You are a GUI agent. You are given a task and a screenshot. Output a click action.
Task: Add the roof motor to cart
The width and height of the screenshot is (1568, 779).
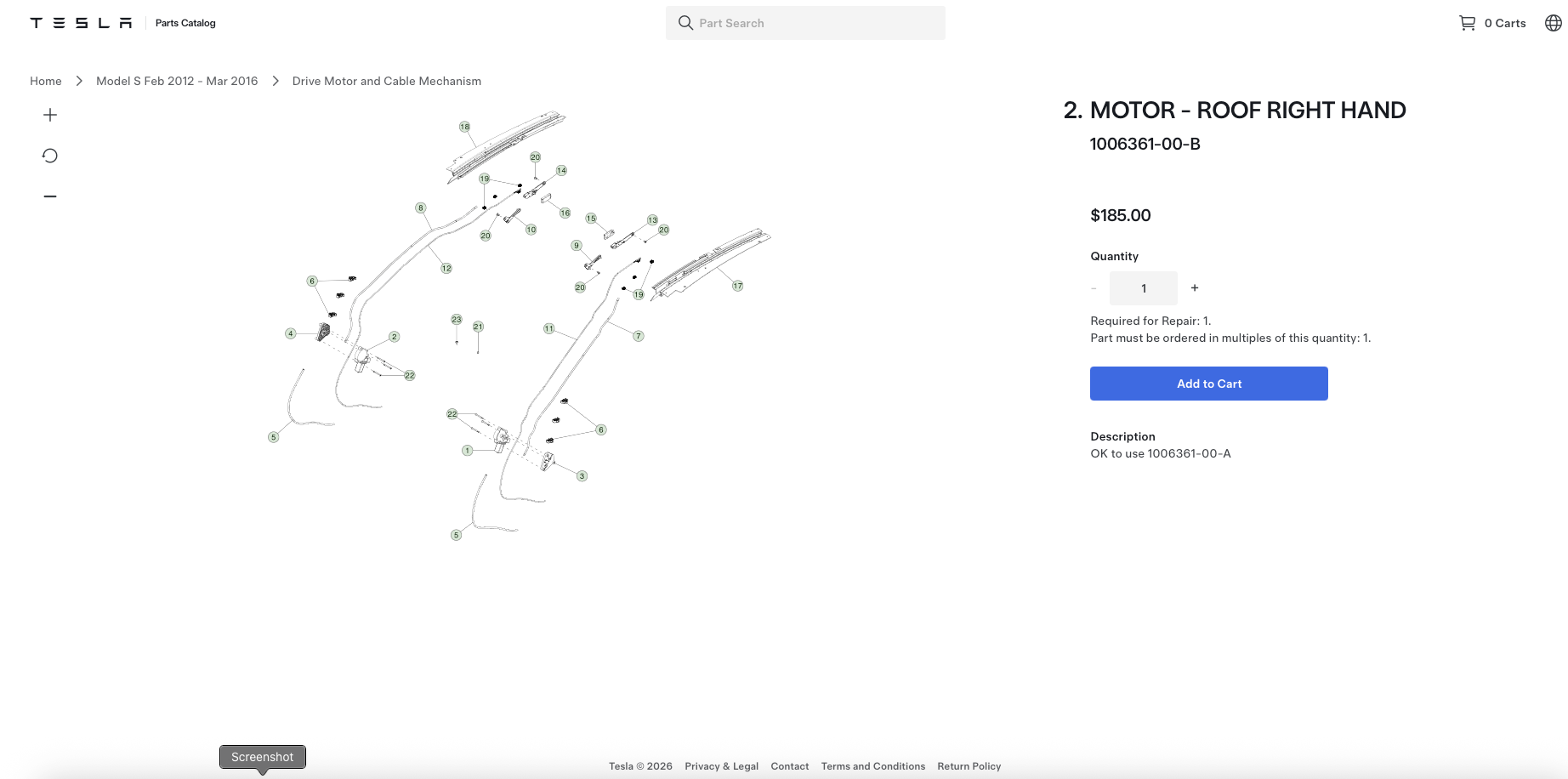point(1209,384)
